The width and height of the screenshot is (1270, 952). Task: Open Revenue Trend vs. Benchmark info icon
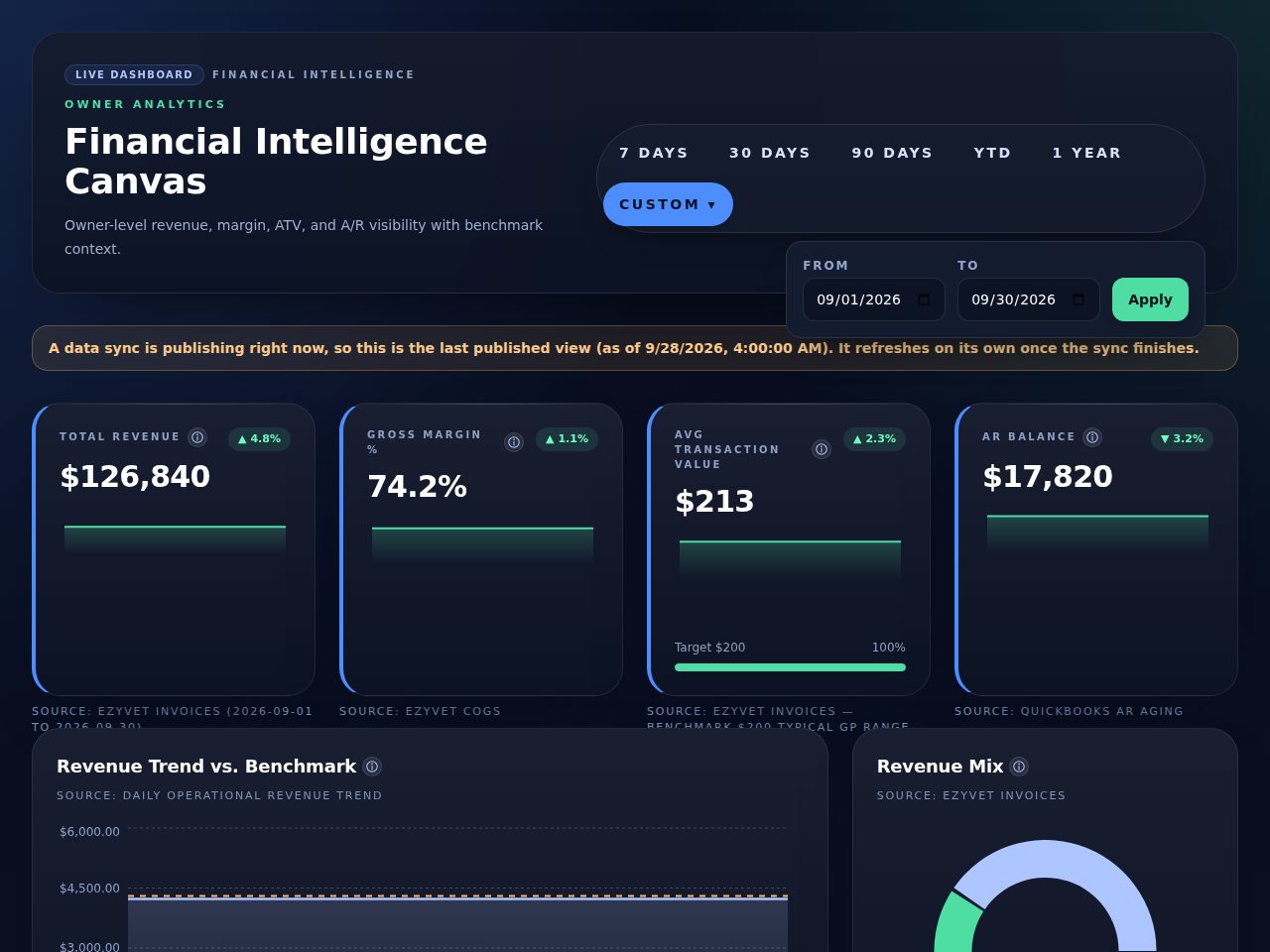(x=372, y=767)
